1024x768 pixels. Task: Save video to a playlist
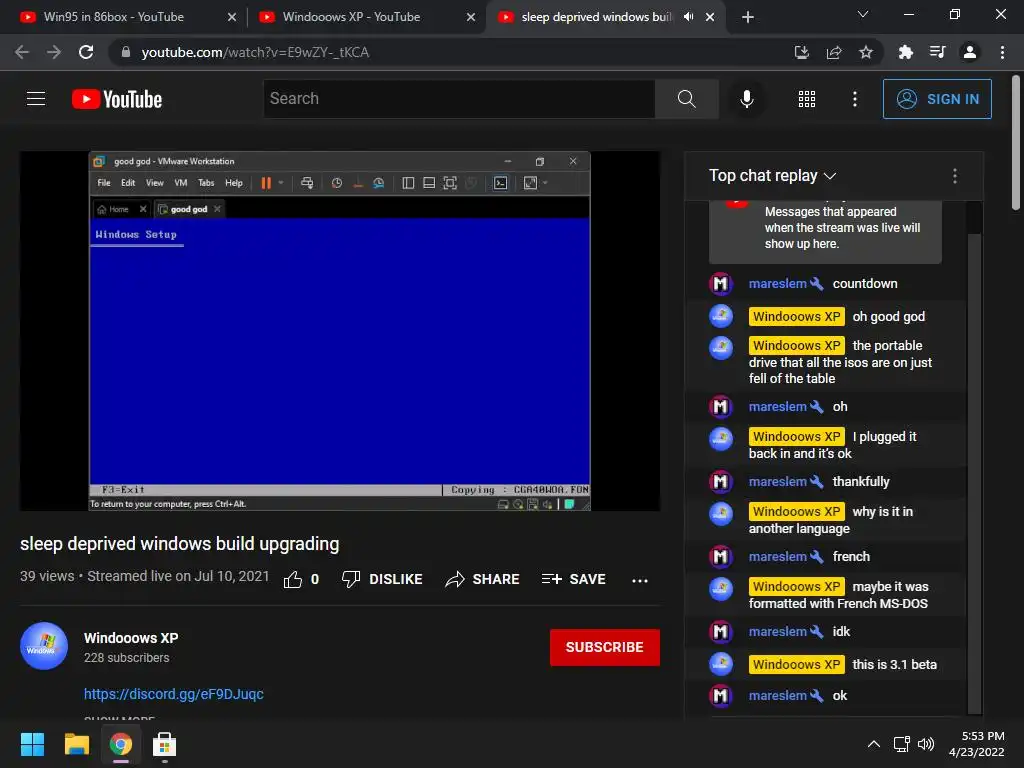573,579
